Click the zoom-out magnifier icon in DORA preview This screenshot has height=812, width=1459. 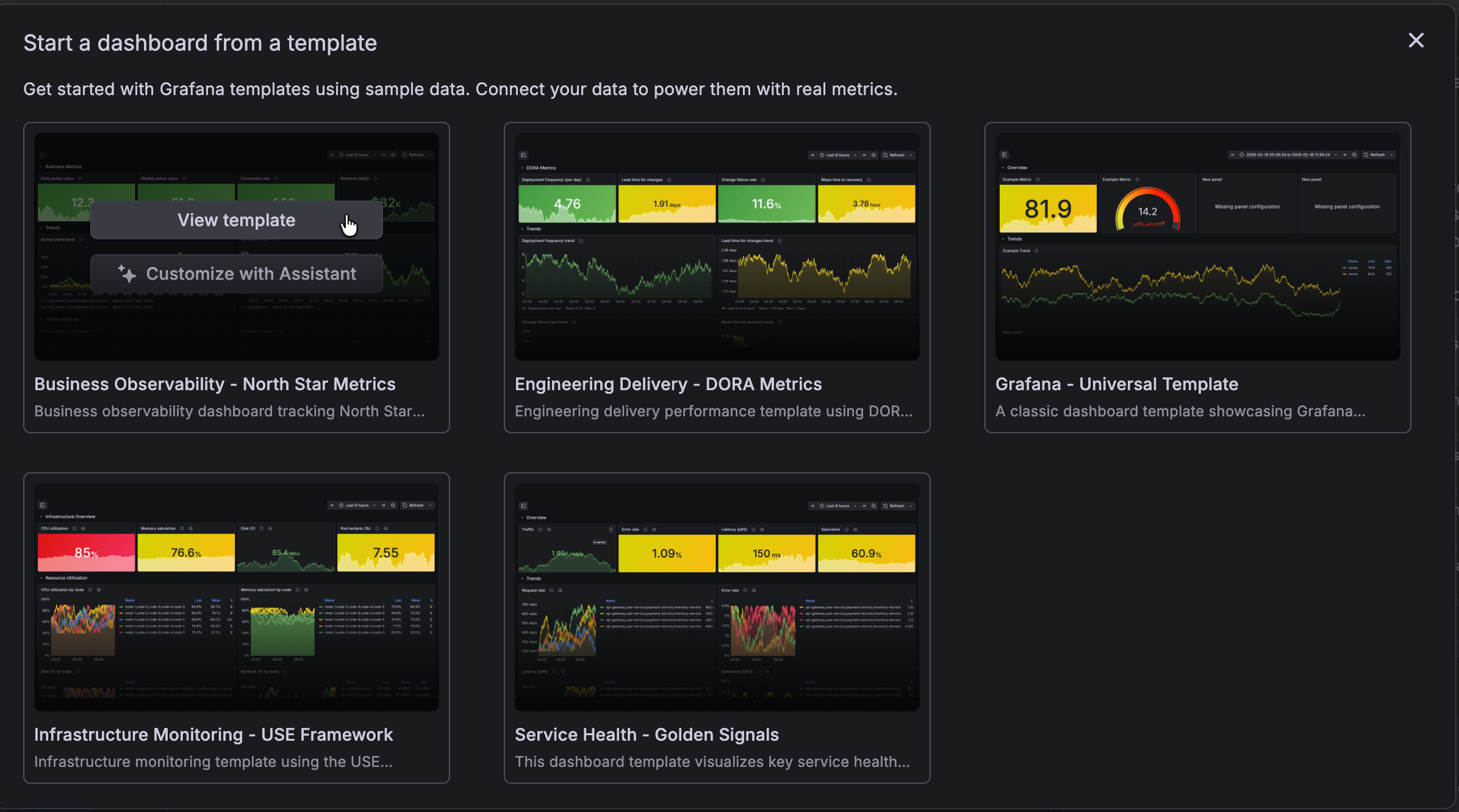pyautogui.click(x=874, y=155)
